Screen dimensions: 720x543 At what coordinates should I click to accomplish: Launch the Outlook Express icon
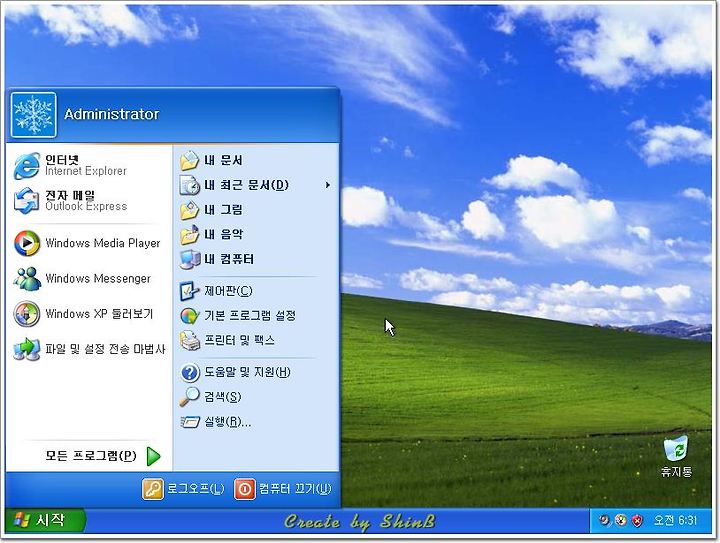tap(27, 201)
